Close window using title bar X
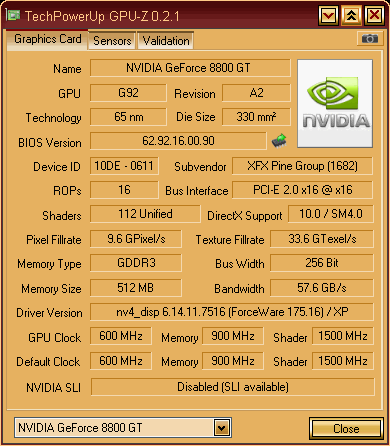Image resolution: width=390 pixels, height=446 pixels. (x=374, y=15)
